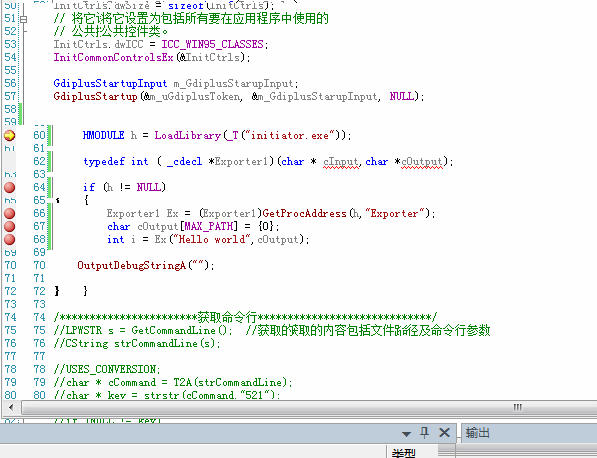Click the "Exporter" string argument on line 66

[x=395, y=214]
